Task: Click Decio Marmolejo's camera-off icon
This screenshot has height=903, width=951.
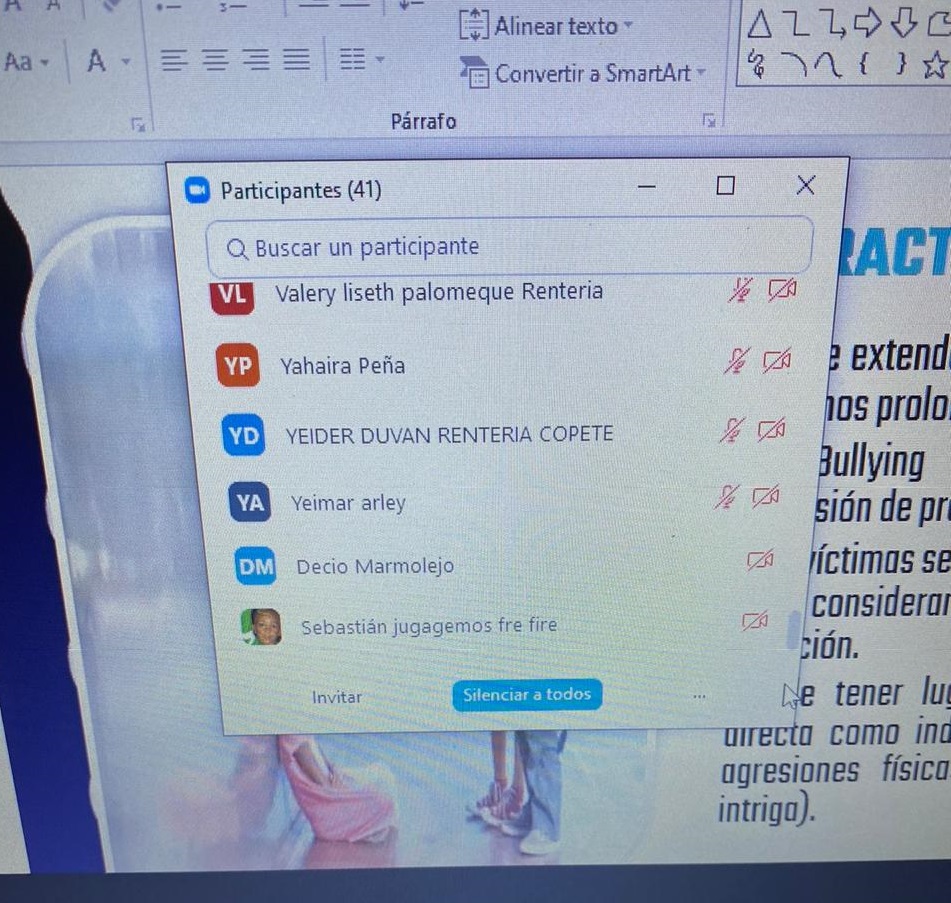Action: coord(763,563)
